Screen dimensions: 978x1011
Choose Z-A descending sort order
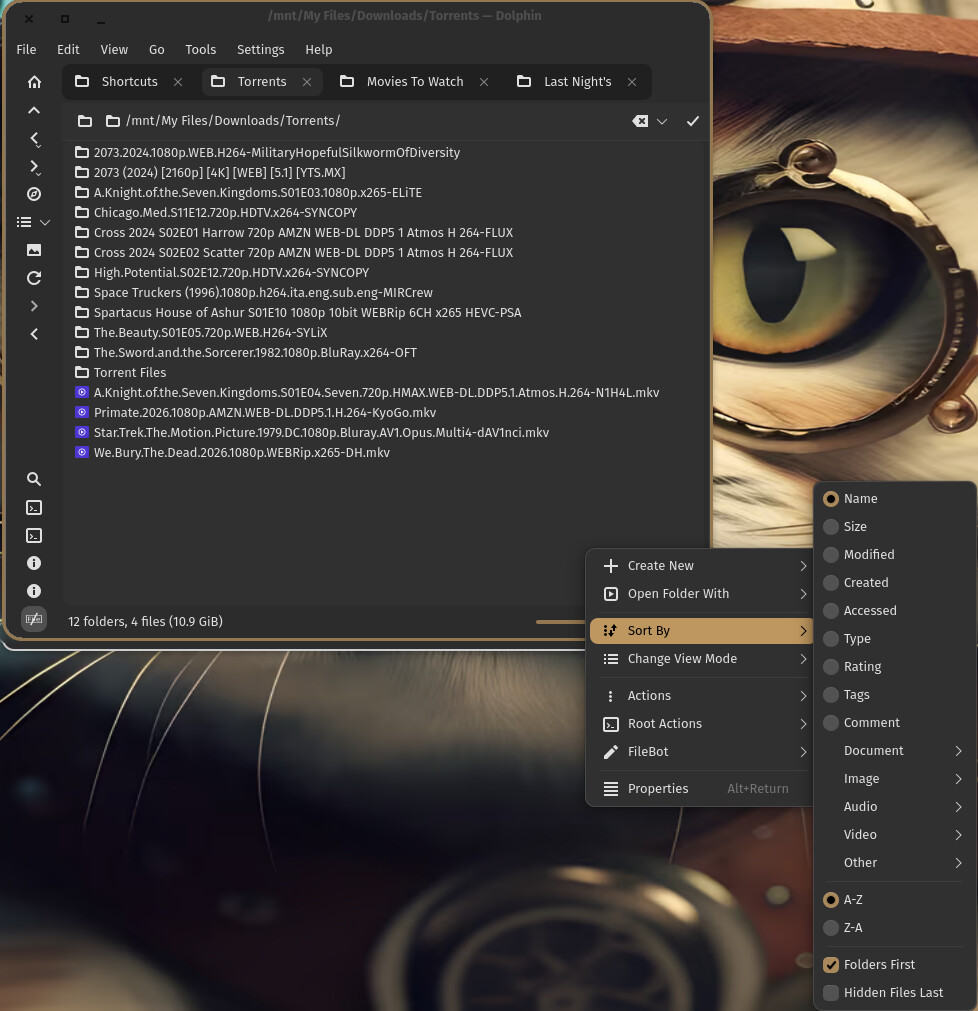852,927
